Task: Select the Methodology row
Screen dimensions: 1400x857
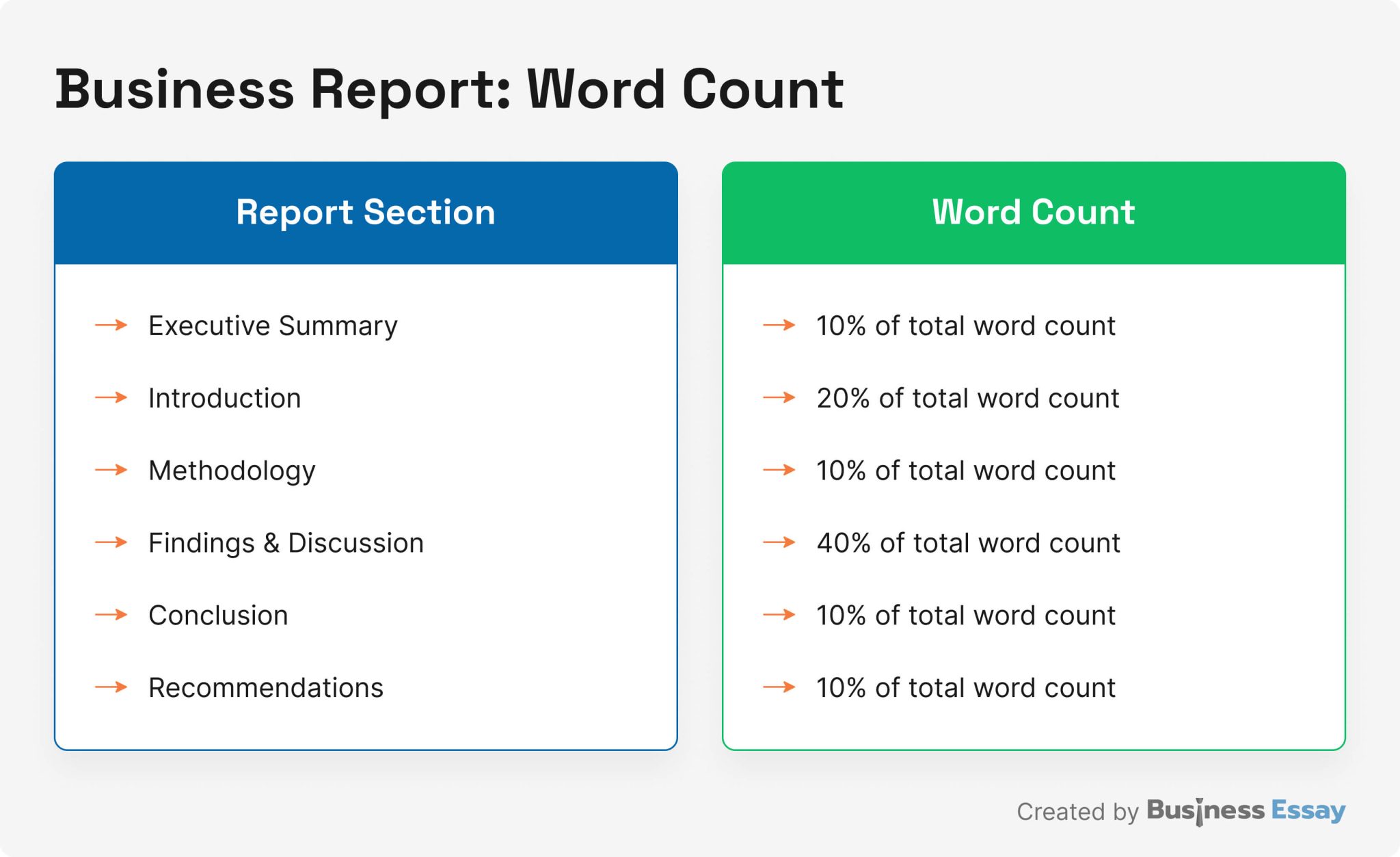Action: [x=232, y=471]
